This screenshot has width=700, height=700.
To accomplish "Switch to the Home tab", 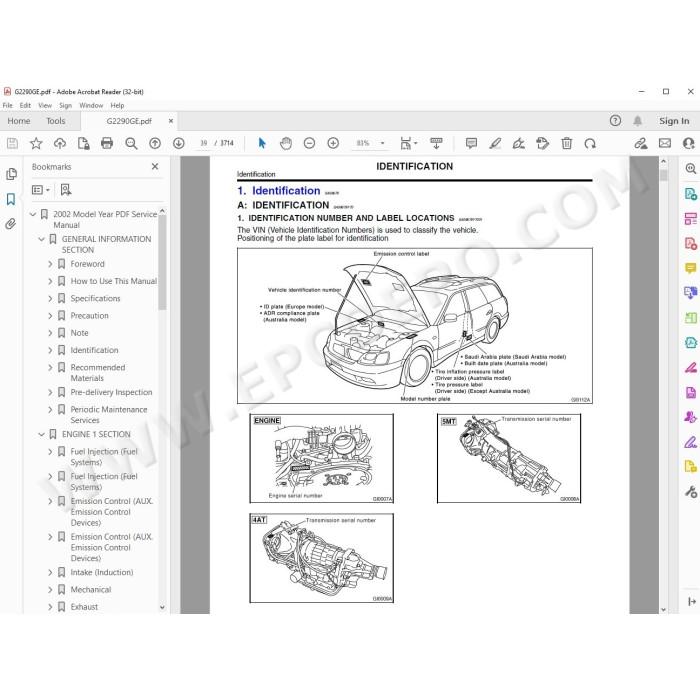I will pos(19,121).
